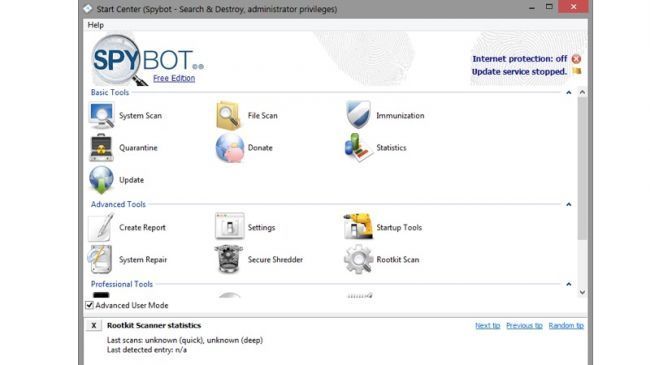Toggle the Advanced User Mode checkbox
Screen dimensions: 650x365
pos(90,305)
